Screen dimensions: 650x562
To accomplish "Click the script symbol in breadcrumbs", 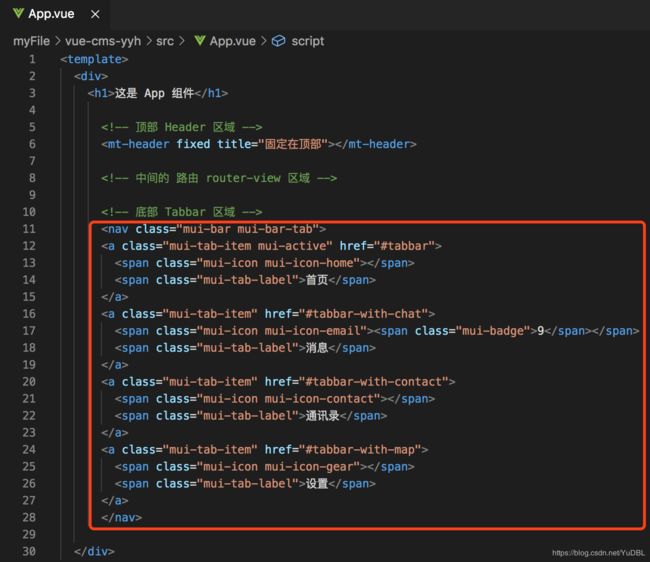I will 308,41.
